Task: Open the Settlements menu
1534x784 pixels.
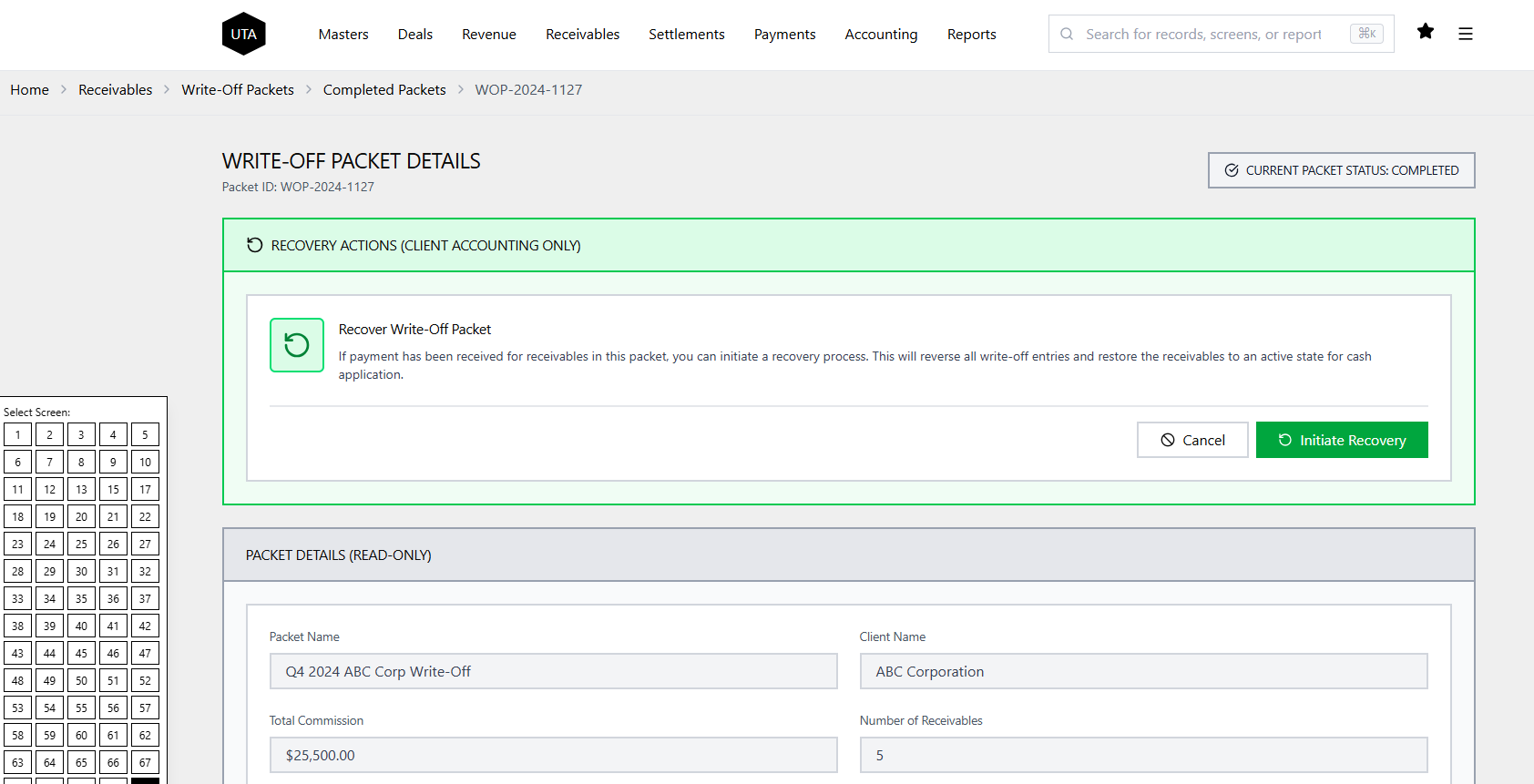Action: [687, 34]
